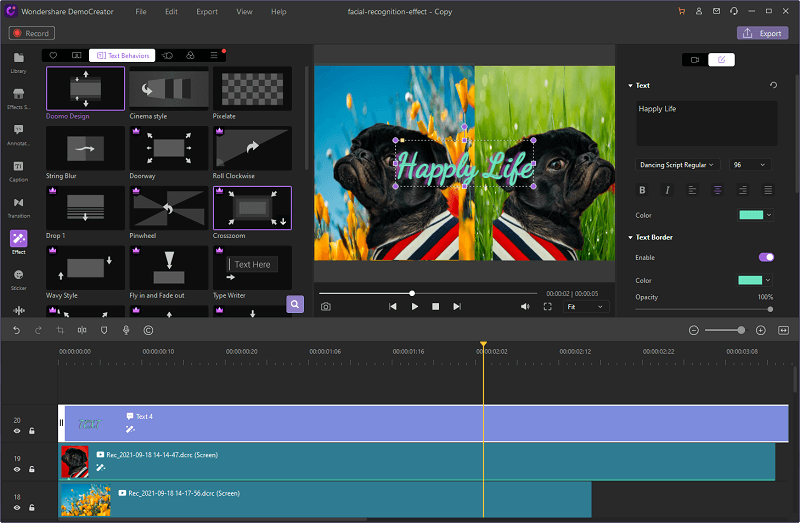
Task: Lock track 19
Action: tap(32, 469)
